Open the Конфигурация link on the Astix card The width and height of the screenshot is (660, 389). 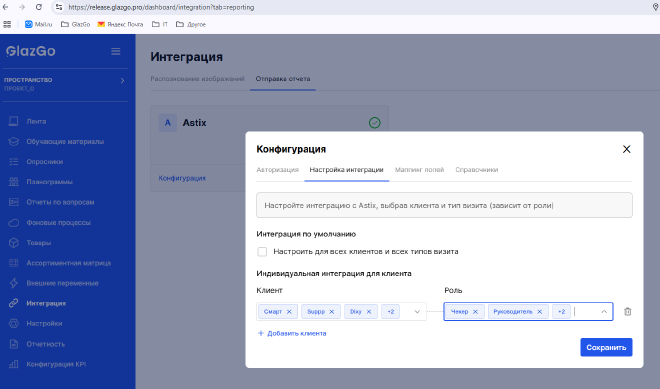point(182,178)
